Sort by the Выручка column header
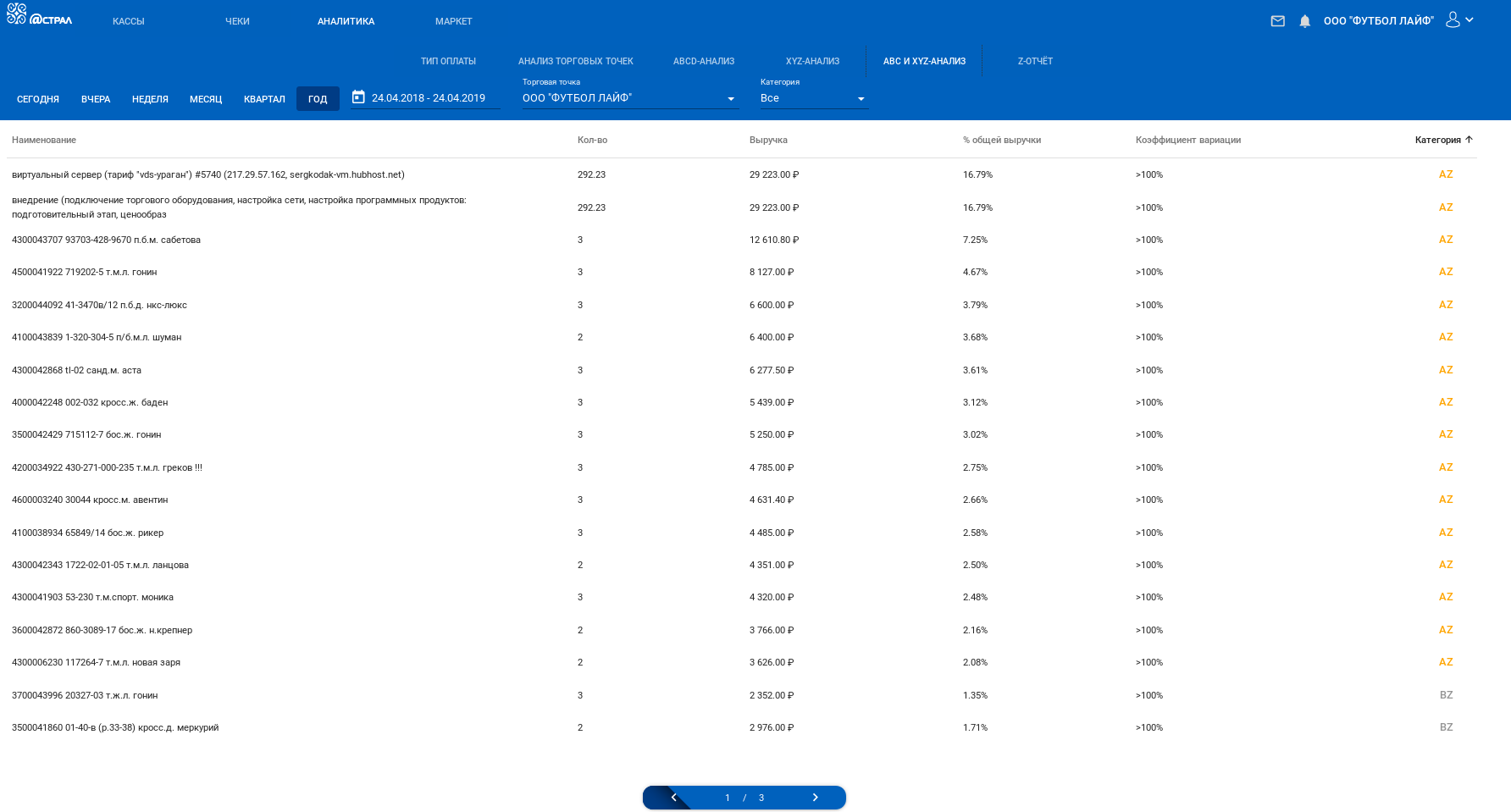 click(x=768, y=140)
